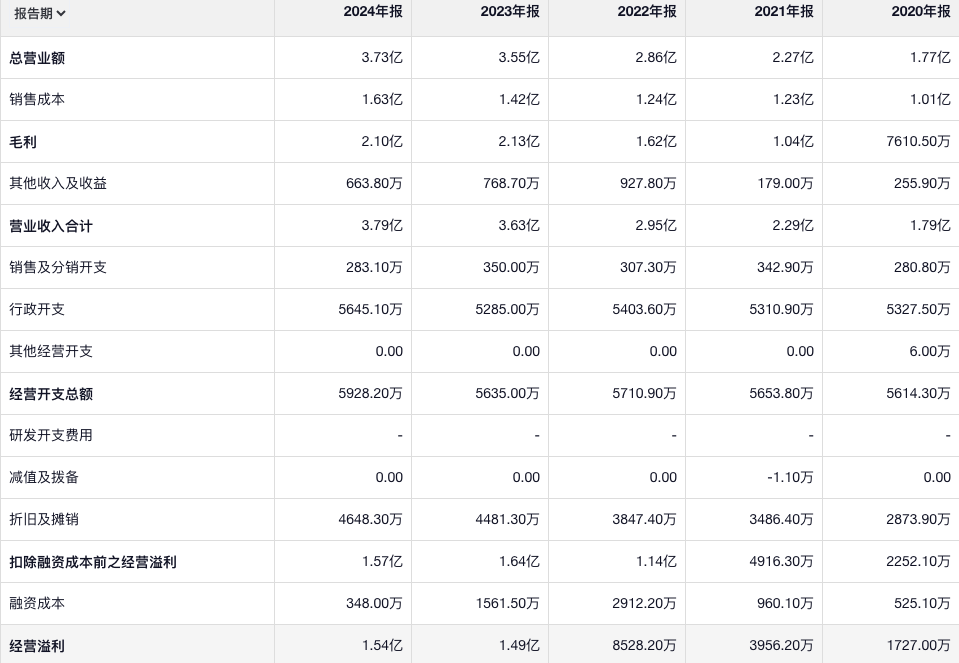Open the 报告期 dropdown

point(40,13)
